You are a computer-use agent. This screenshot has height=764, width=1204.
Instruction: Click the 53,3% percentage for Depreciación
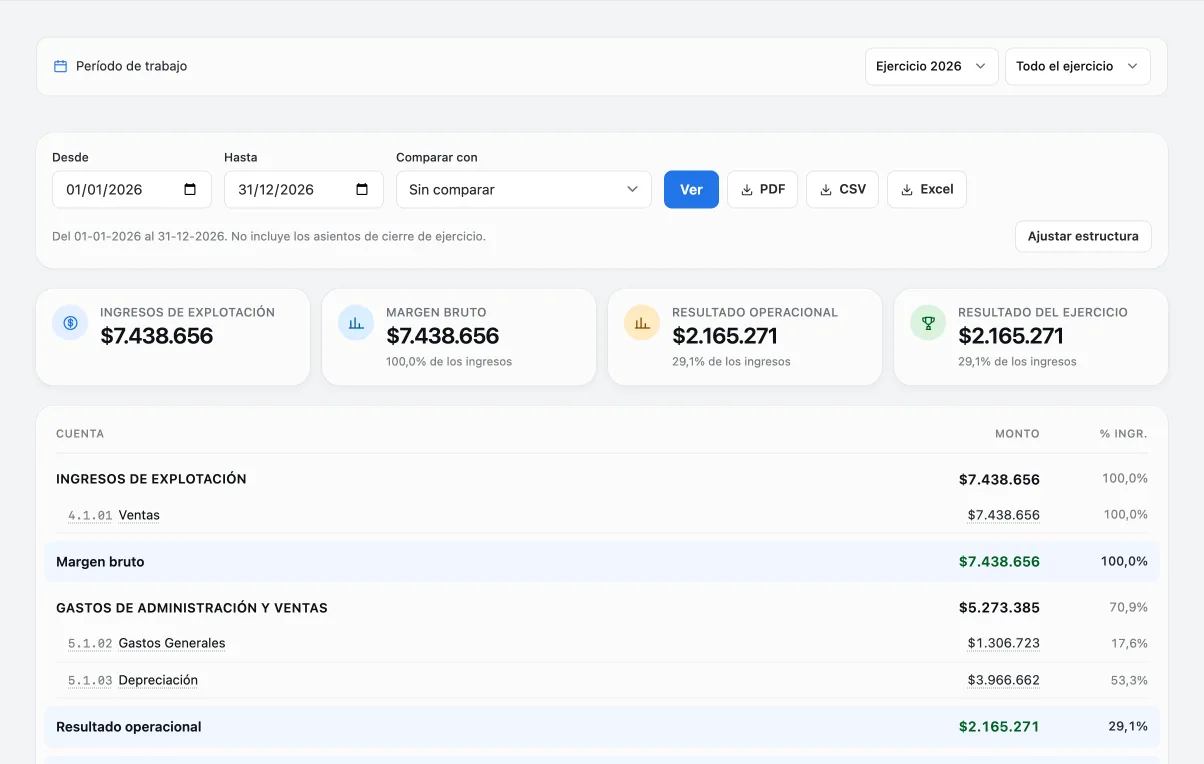(x=1129, y=680)
